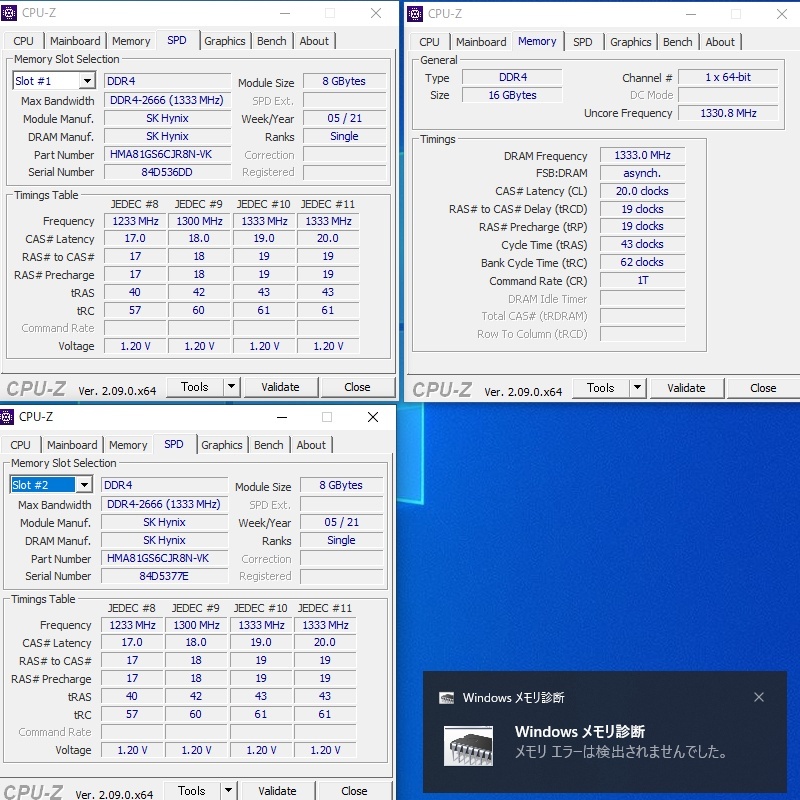Minimize the top-left CPU-Z window

click(285, 13)
